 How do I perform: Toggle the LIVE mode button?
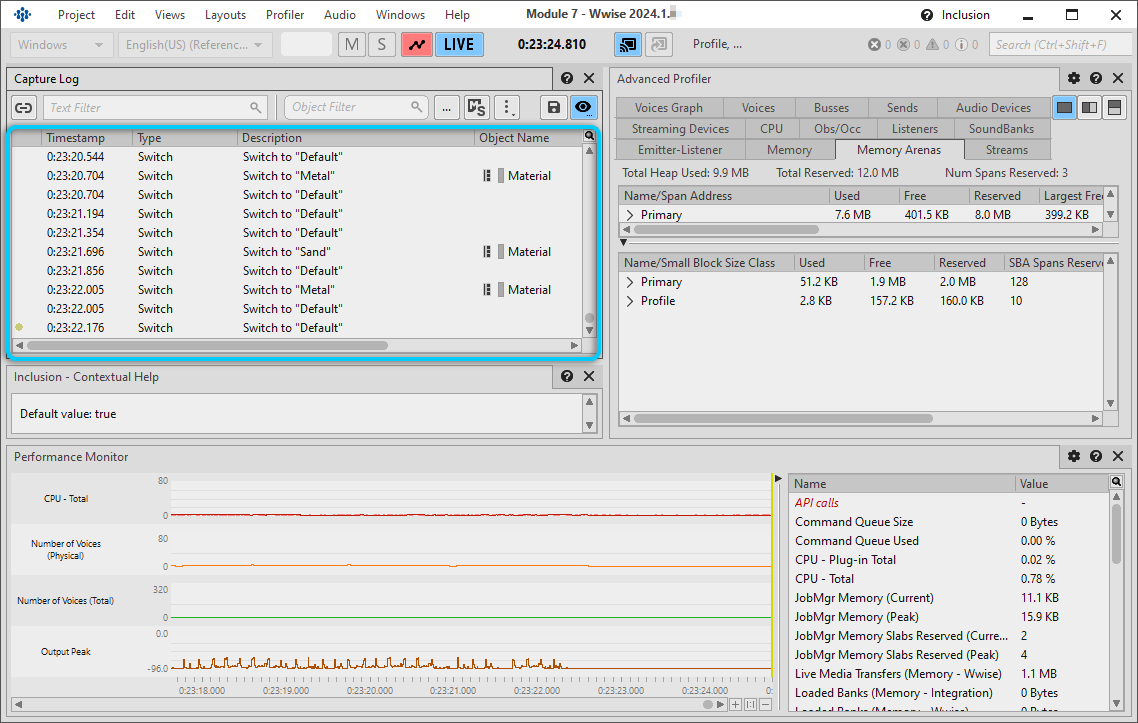pos(459,45)
